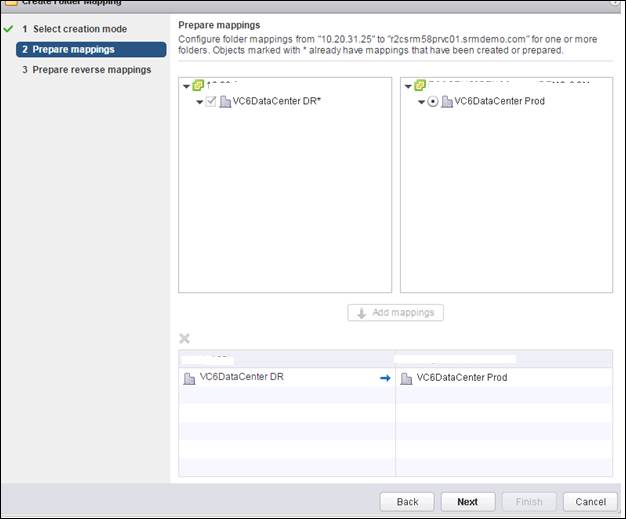Click the Add mappings button

(x=395, y=313)
